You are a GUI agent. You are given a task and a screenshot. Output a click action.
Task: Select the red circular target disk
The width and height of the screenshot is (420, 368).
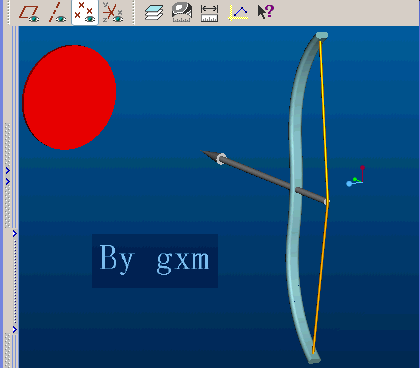click(69, 97)
